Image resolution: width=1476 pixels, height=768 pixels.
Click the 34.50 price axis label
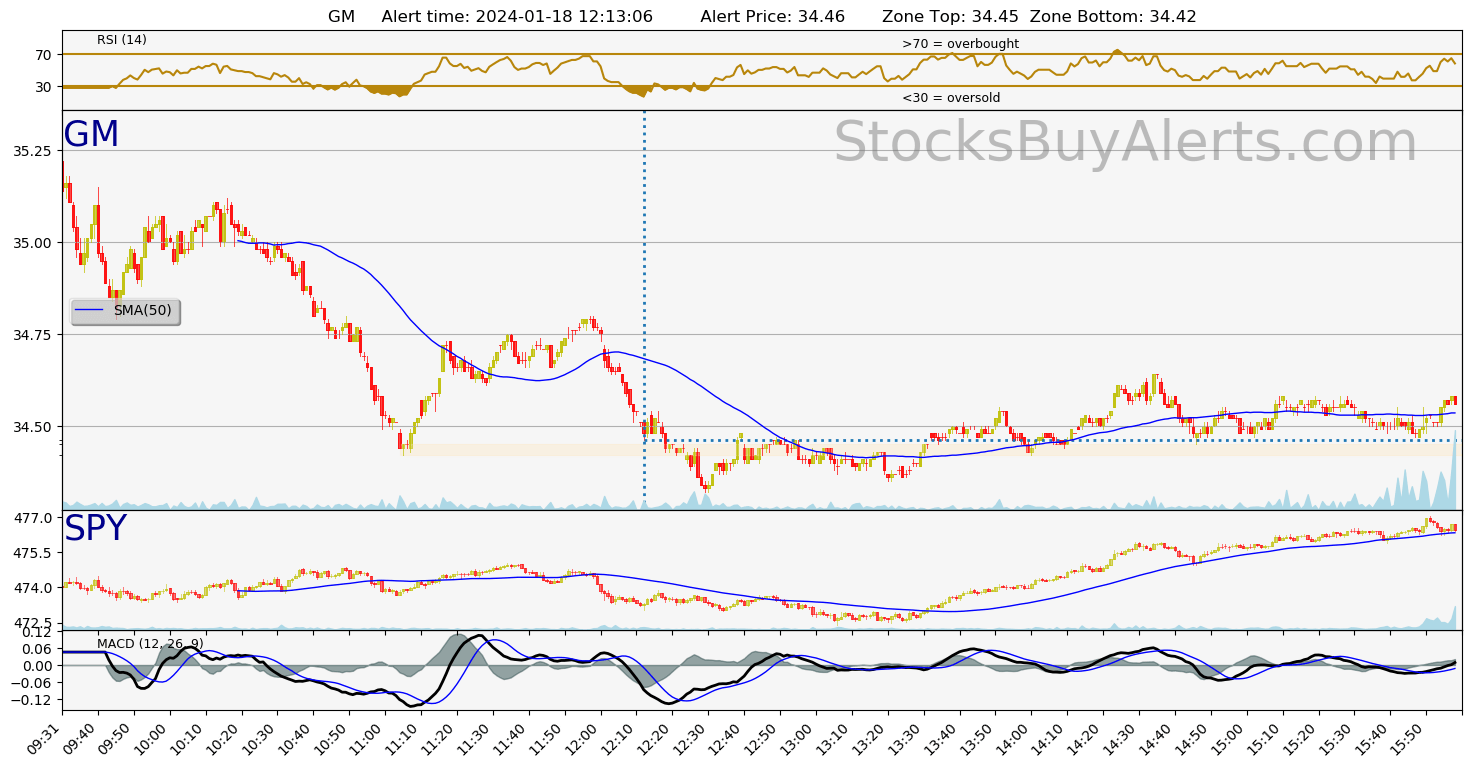pos(32,427)
